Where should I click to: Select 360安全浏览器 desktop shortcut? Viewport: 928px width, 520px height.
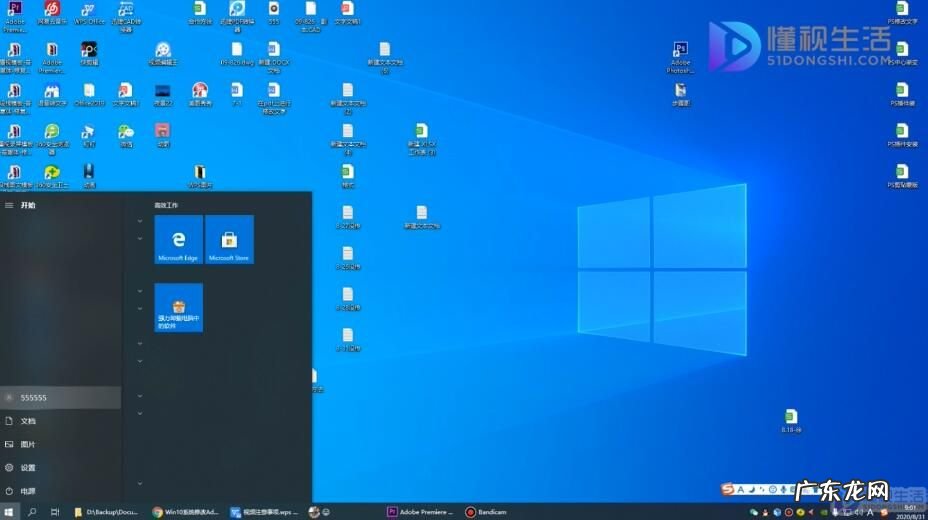pyautogui.click(x=51, y=139)
